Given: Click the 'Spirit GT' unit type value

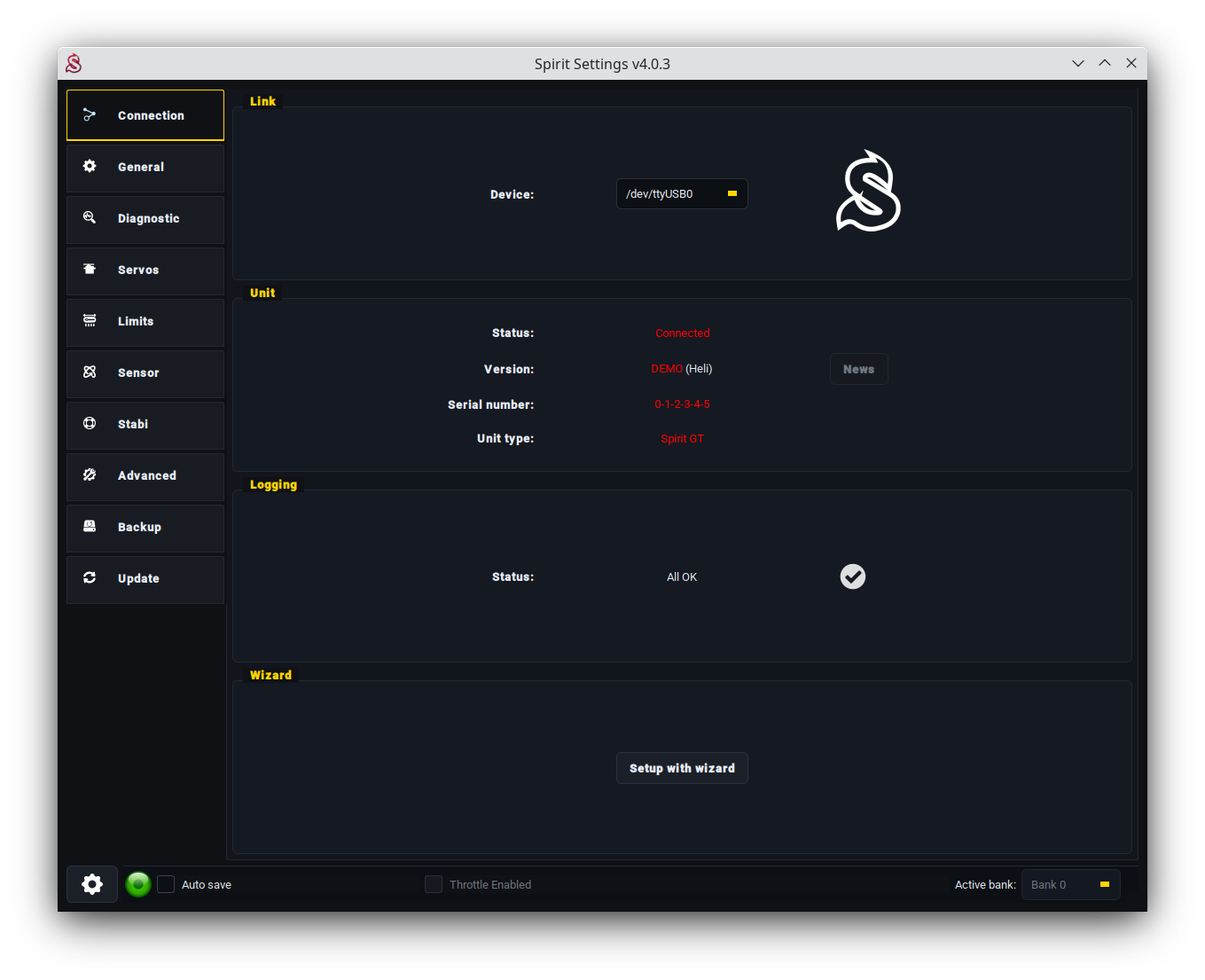Looking at the screenshot, I should coord(683,439).
